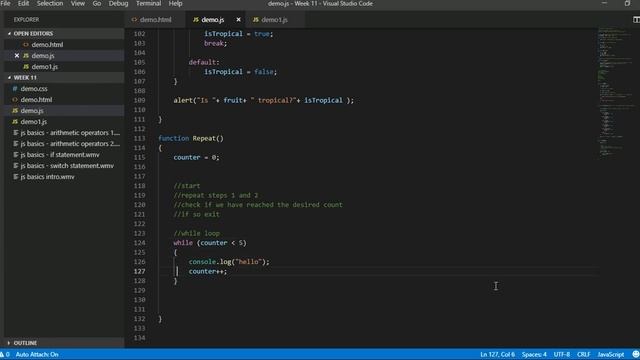640x360 pixels.
Task: Click the split editor icon
Action: click(x=636, y=20)
